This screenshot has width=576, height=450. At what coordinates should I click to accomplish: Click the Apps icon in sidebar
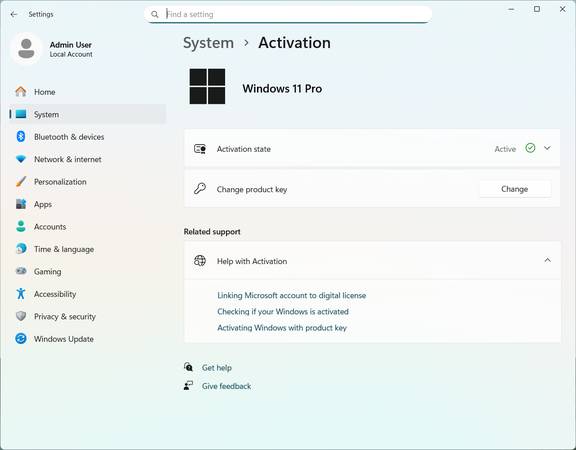(21, 204)
